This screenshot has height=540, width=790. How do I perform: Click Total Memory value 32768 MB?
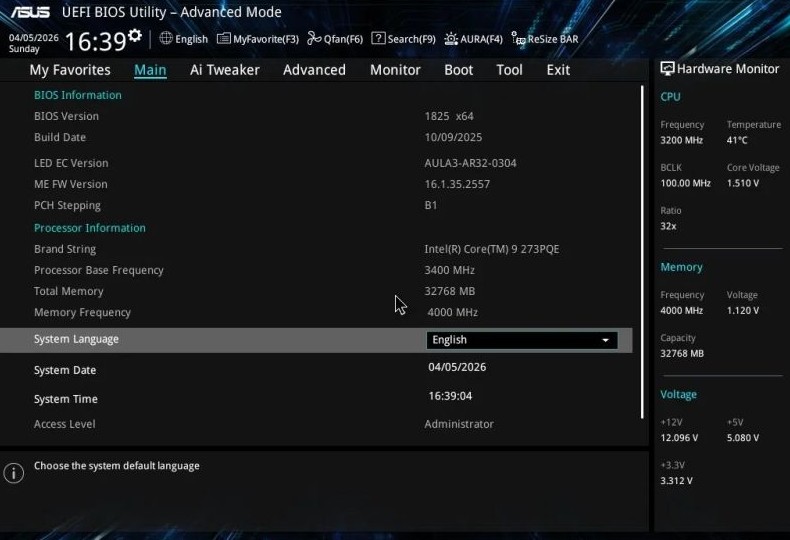pyautogui.click(x=449, y=292)
